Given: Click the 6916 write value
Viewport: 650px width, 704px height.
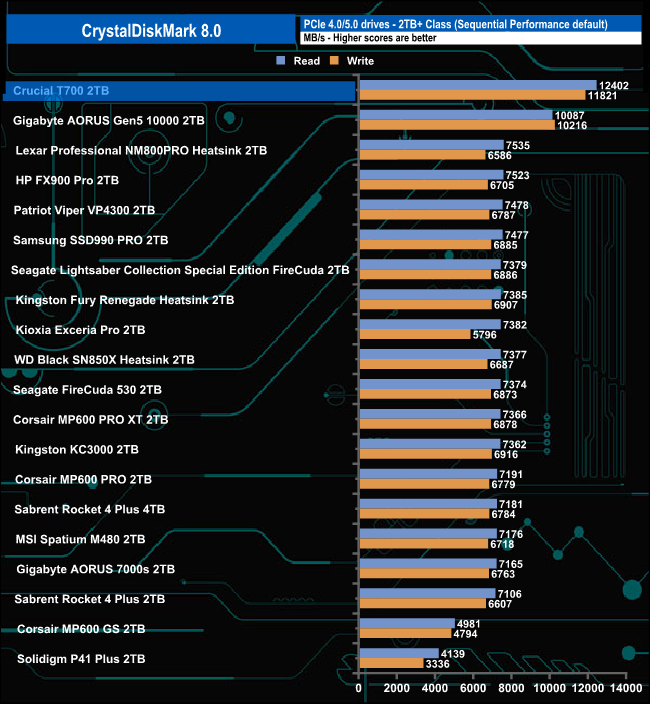Looking at the screenshot, I should 506,454.
